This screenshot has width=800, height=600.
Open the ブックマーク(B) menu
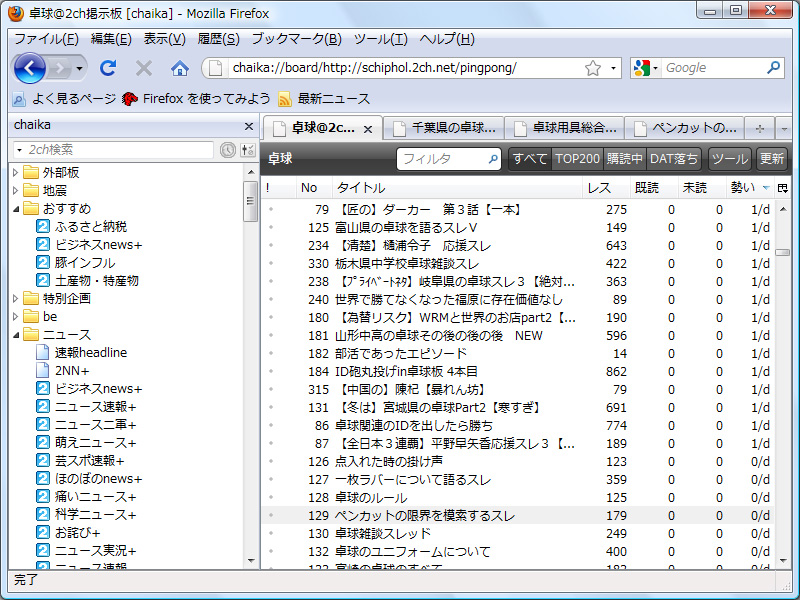point(296,39)
